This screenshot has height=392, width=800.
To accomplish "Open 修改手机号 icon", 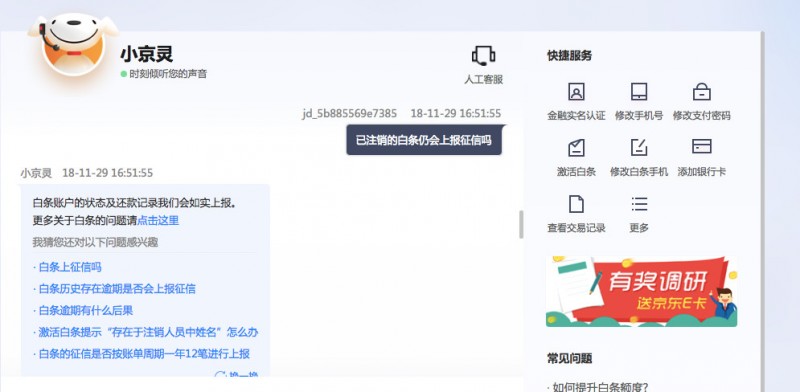I will [x=639, y=92].
